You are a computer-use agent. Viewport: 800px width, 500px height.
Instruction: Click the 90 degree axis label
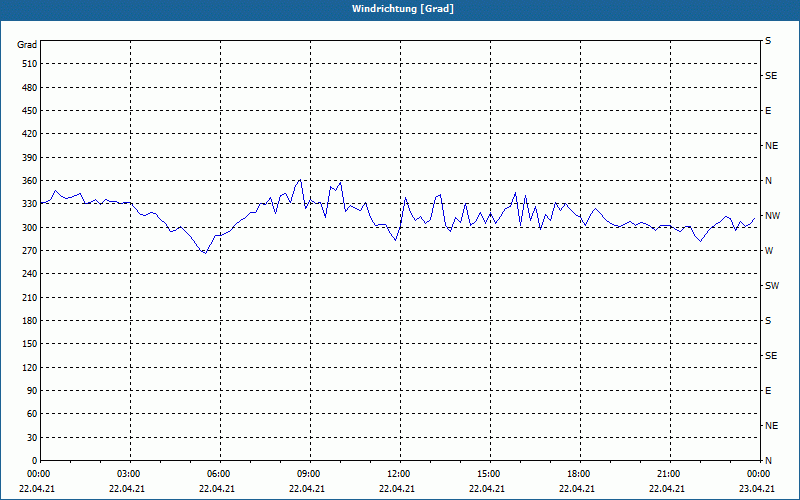coord(32,391)
